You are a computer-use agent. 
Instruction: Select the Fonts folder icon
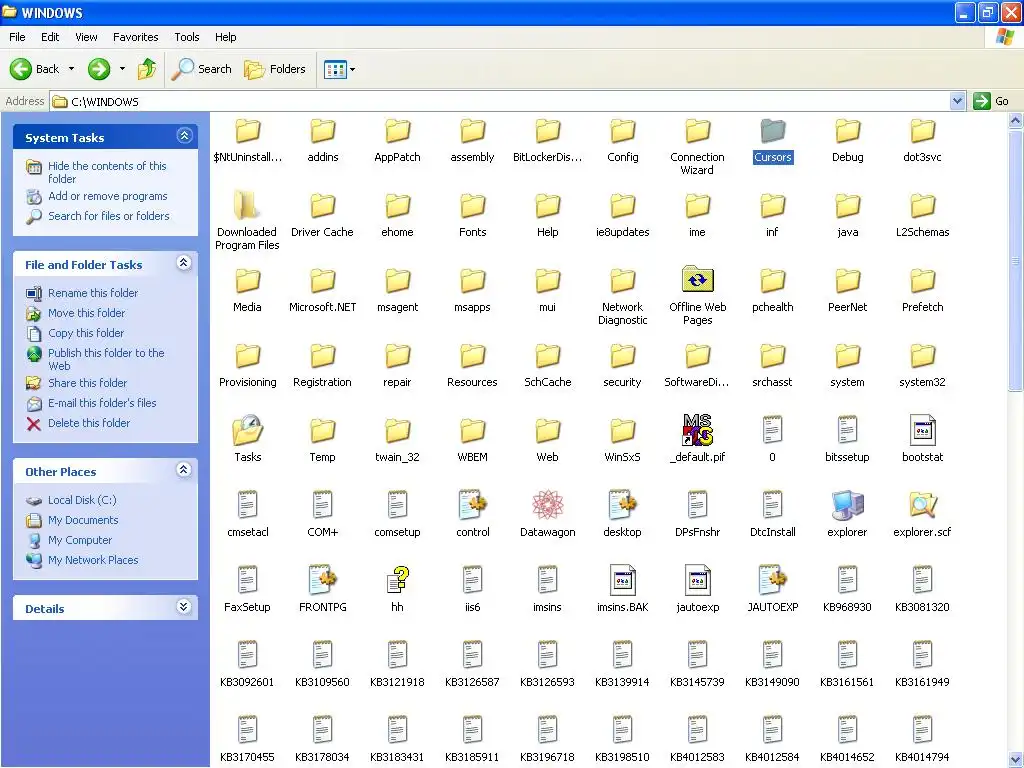[473, 206]
